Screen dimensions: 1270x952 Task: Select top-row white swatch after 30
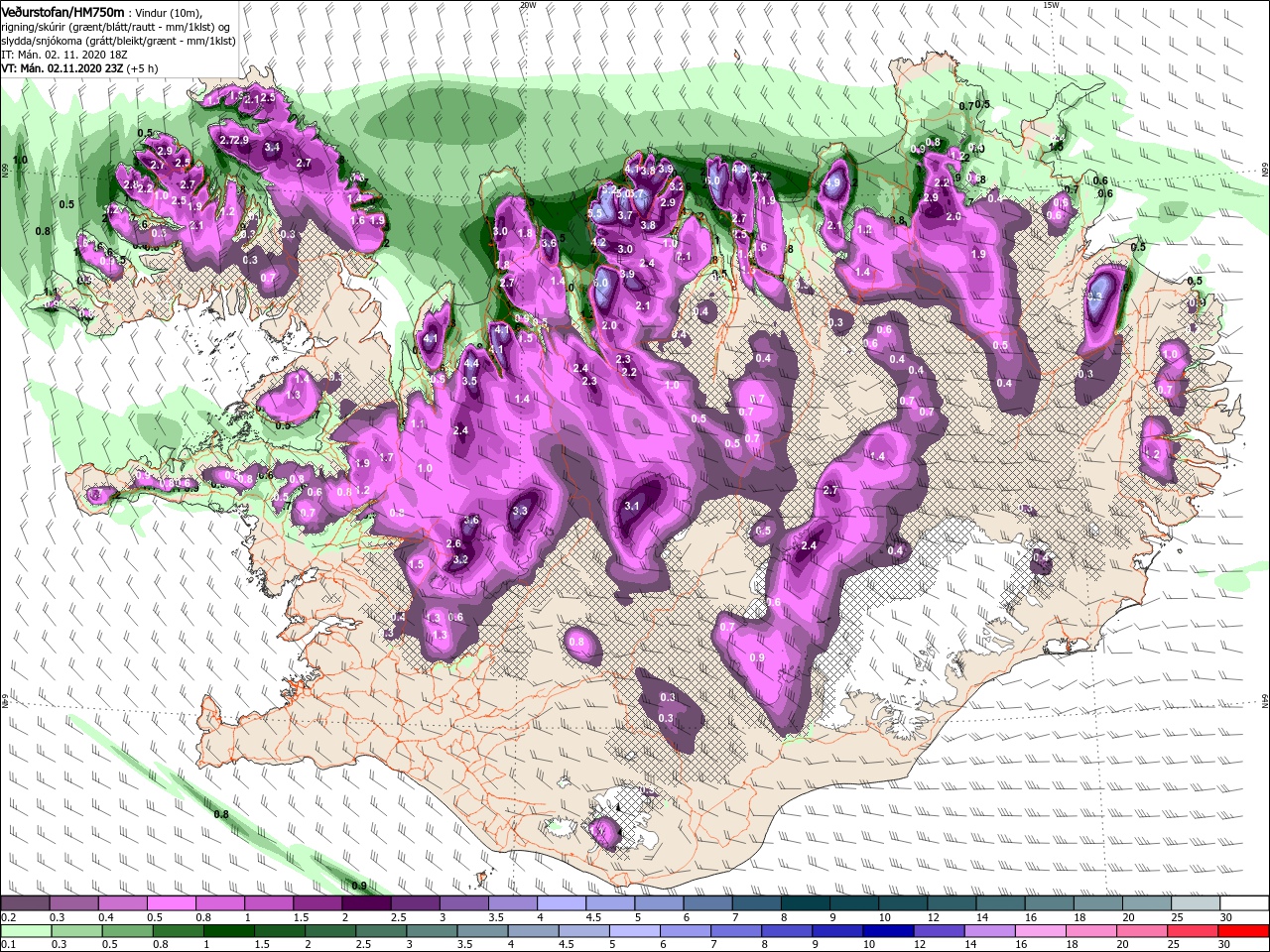coord(1244,902)
